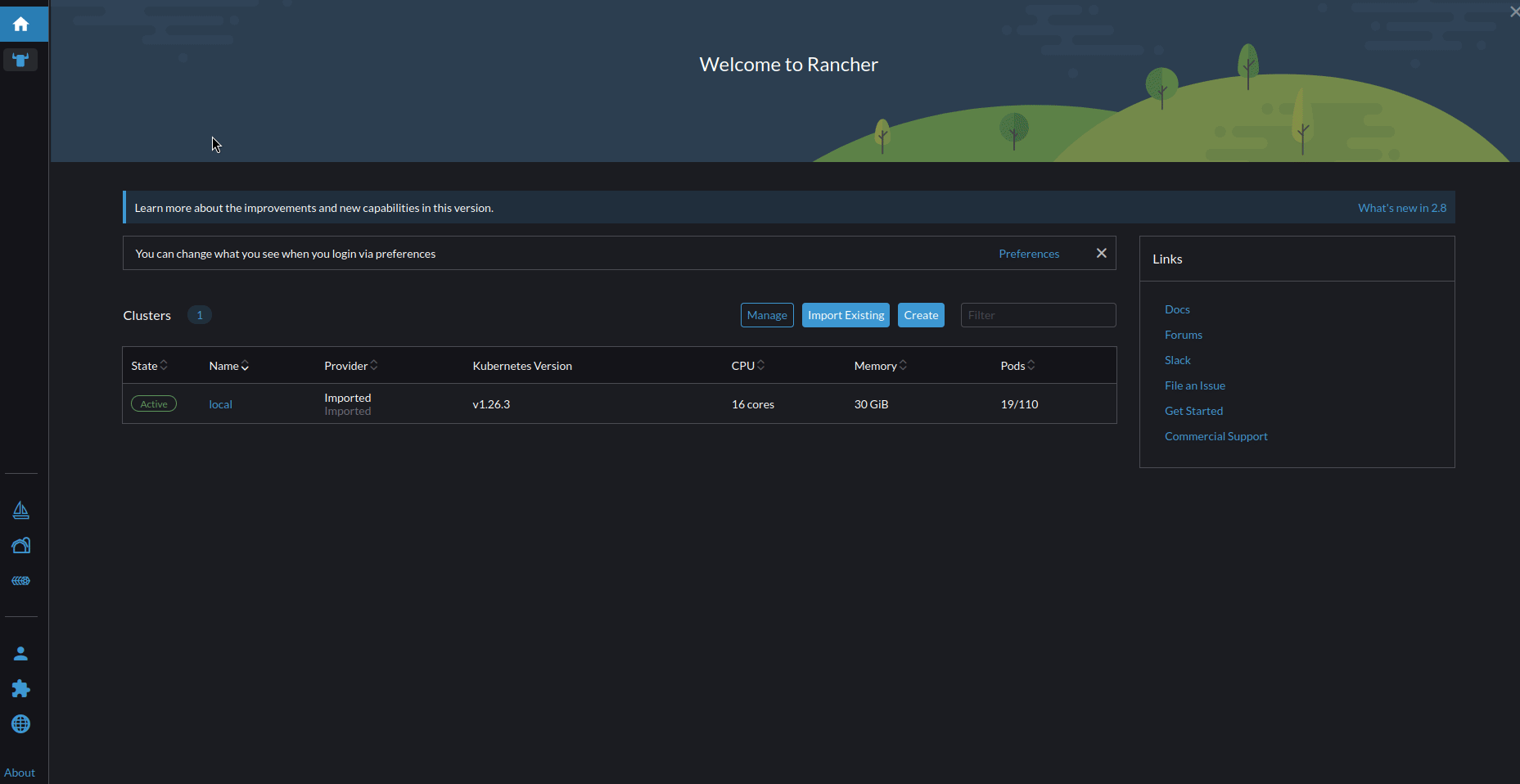This screenshot has width=1520, height=784.
Task: Click the cluster Filter input field
Action: (1037, 314)
